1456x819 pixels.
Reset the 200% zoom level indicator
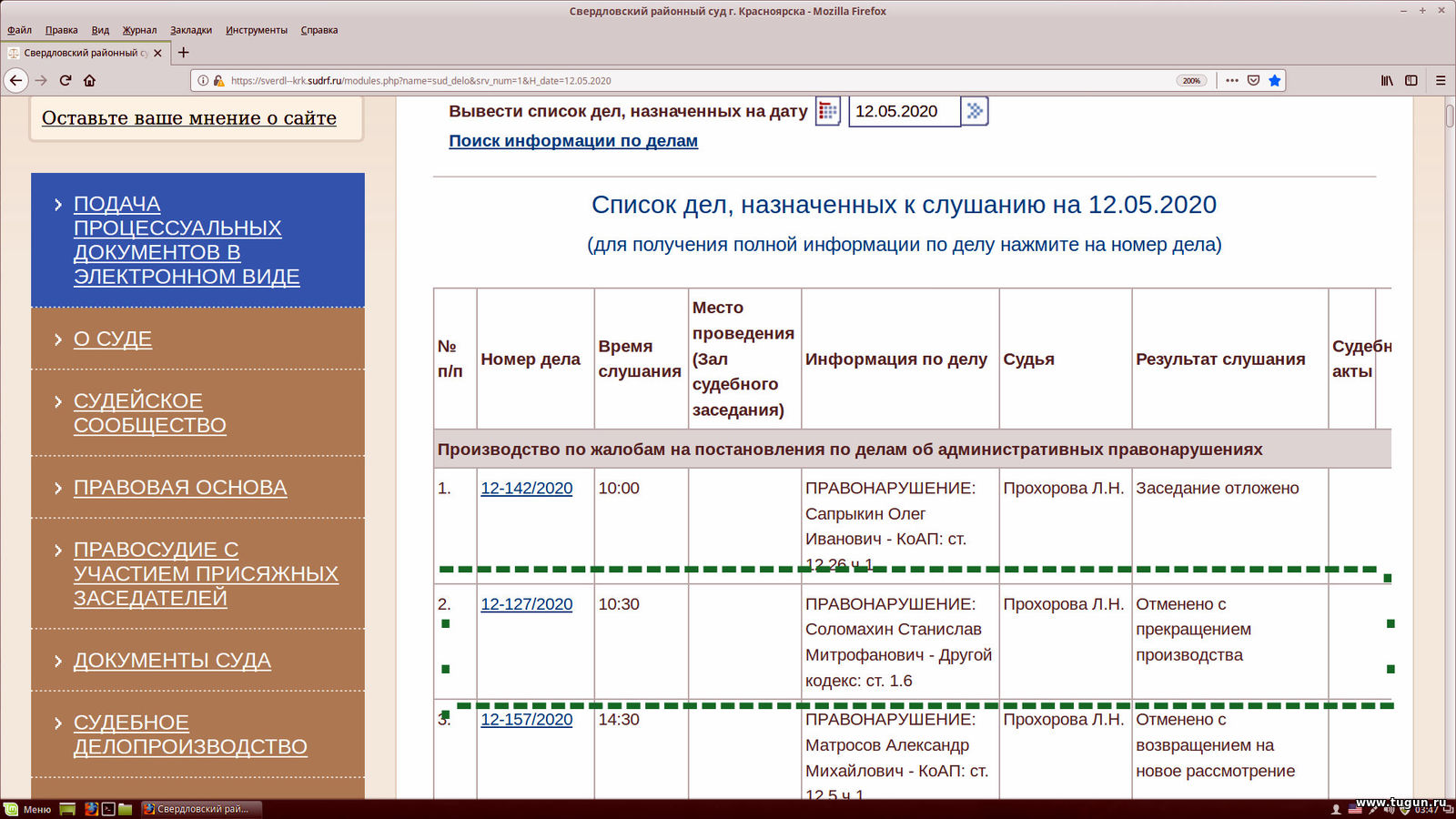(1191, 80)
